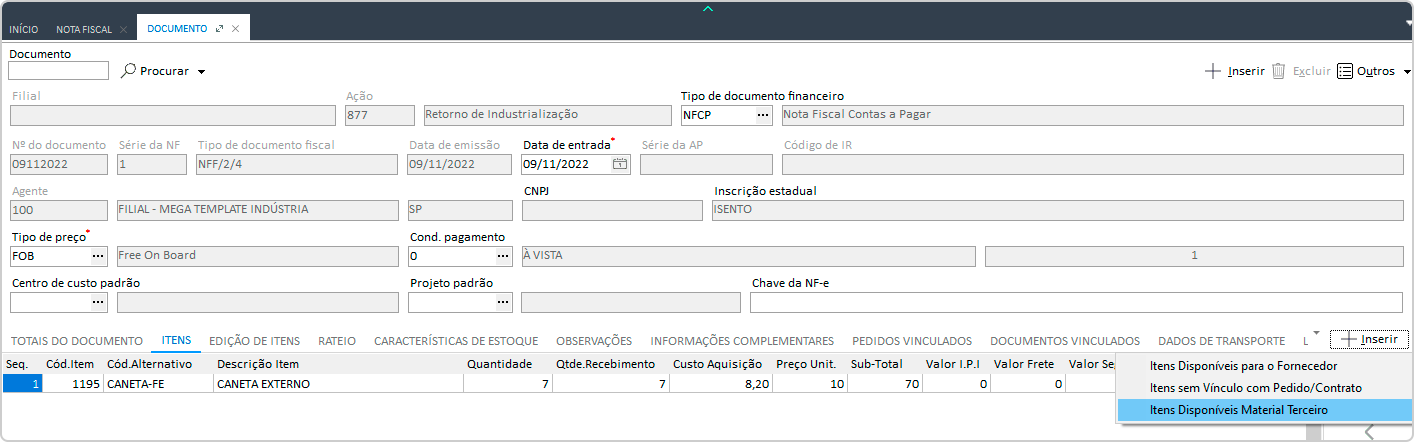Click the Chave da NF-e input field

pos(1075,303)
